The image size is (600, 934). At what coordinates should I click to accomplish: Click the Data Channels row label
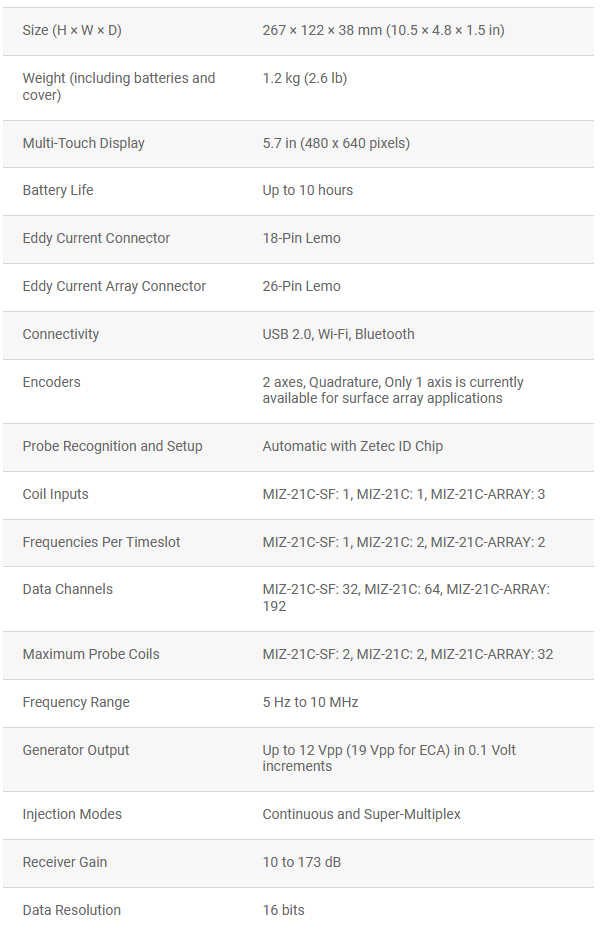click(x=68, y=589)
